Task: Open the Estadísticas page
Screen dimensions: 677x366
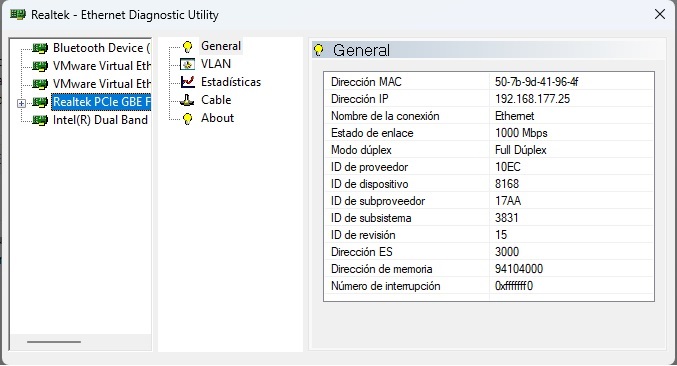Action: (231, 82)
